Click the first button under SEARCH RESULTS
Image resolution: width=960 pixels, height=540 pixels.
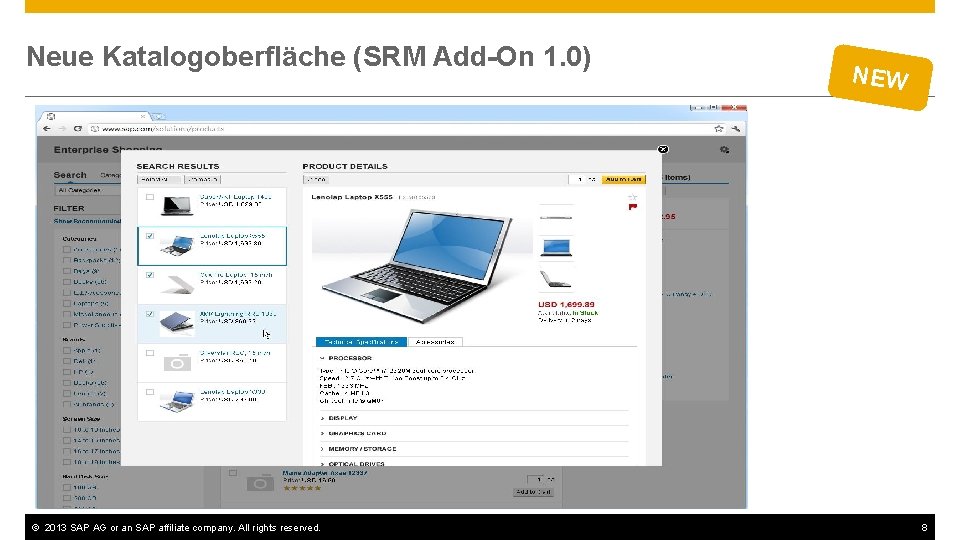159,179
